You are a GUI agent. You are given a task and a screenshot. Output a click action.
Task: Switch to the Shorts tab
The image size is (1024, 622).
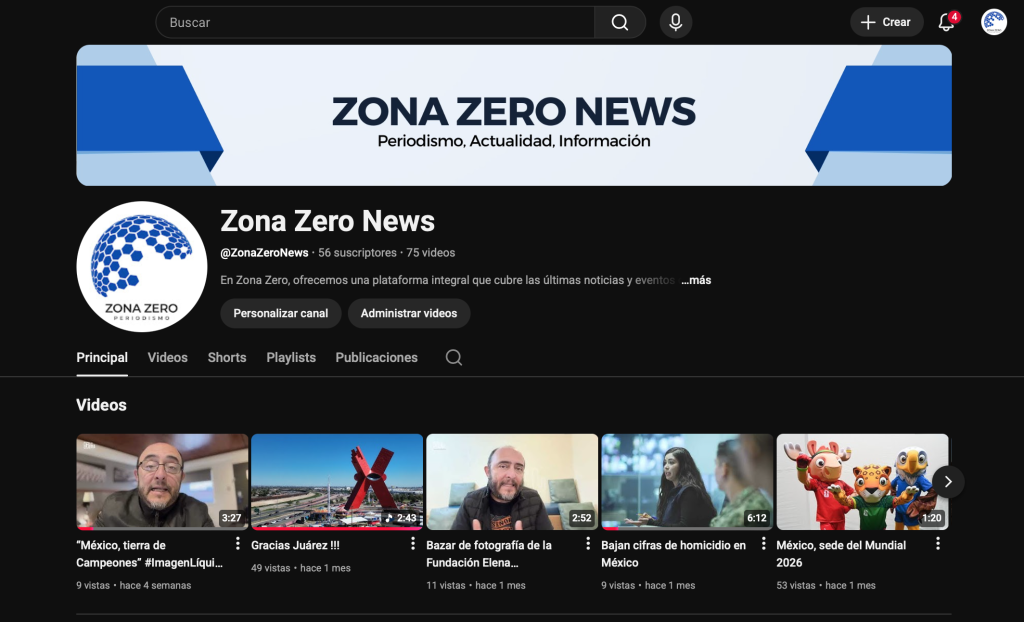pyautogui.click(x=227, y=357)
